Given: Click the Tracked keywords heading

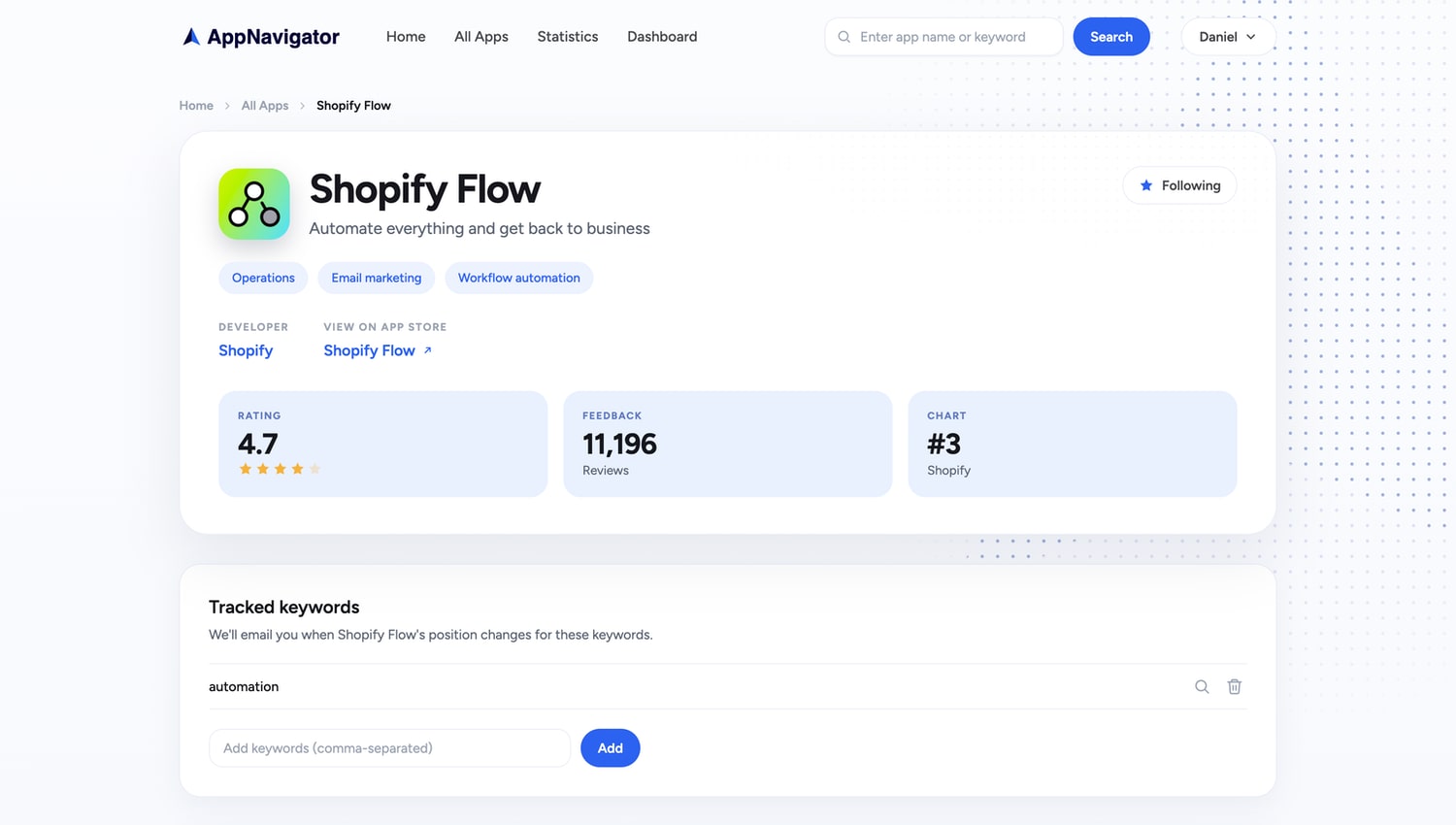Looking at the screenshot, I should [283, 607].
